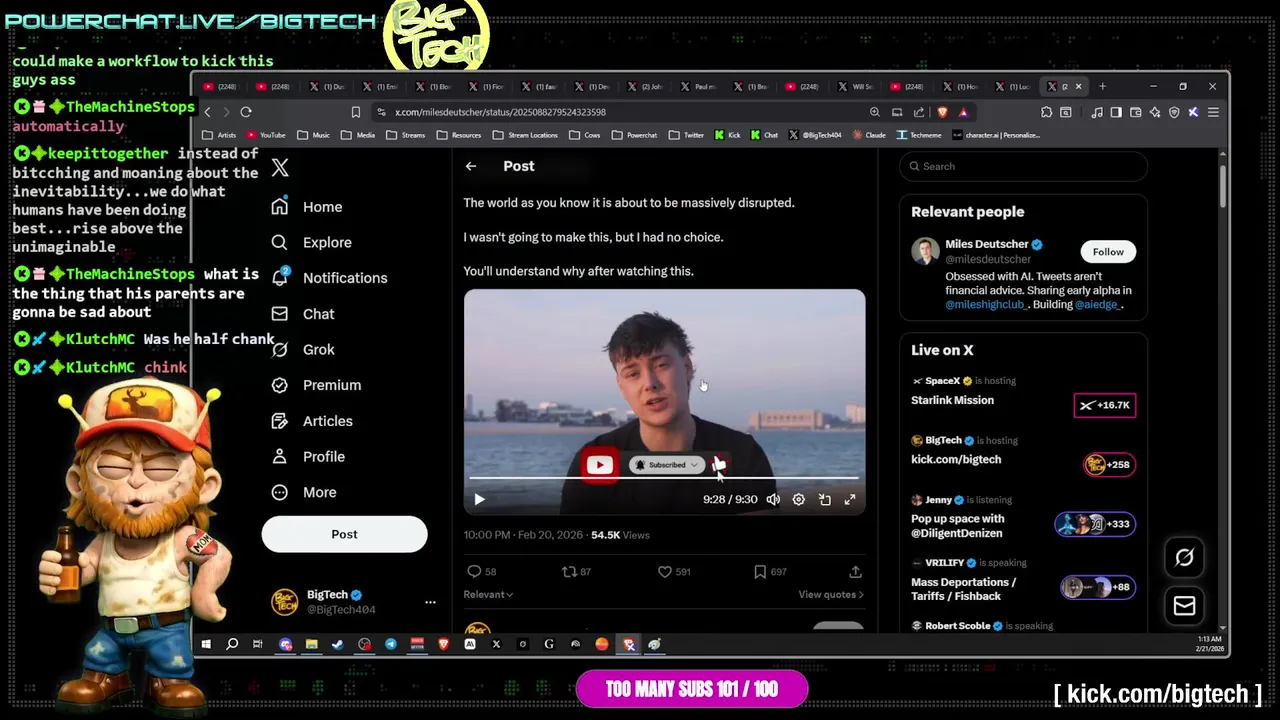Open the Claude bookmark
The width and height of the screenshot is (1280, 720).
868,135
